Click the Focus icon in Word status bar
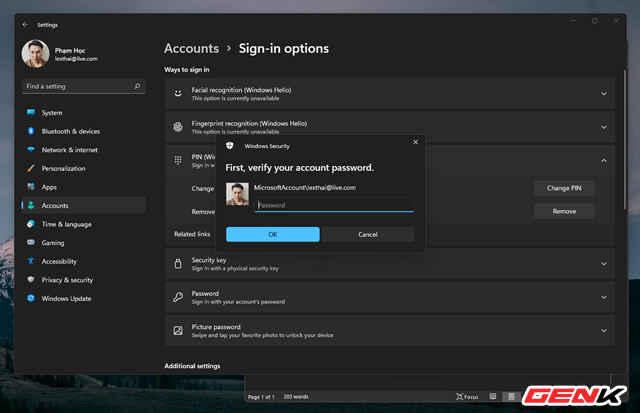 click(x=460, y=397)
